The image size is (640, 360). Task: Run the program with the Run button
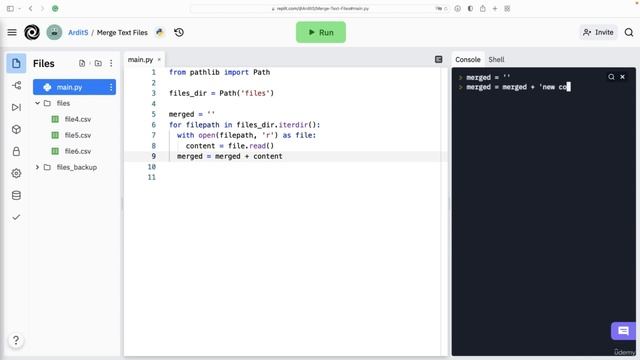click(x=321, y=32)
